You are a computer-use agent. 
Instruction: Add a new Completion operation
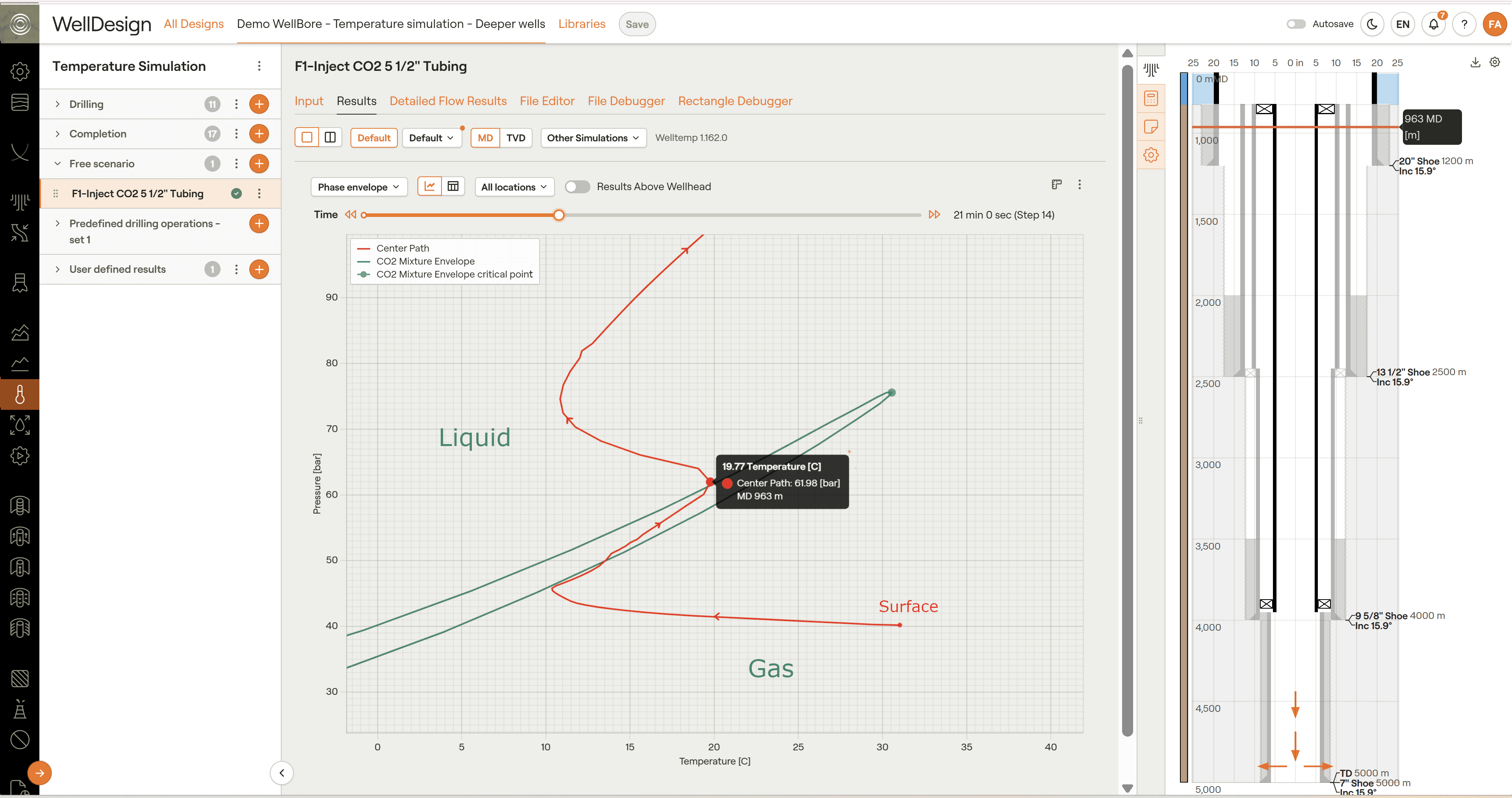259,134
